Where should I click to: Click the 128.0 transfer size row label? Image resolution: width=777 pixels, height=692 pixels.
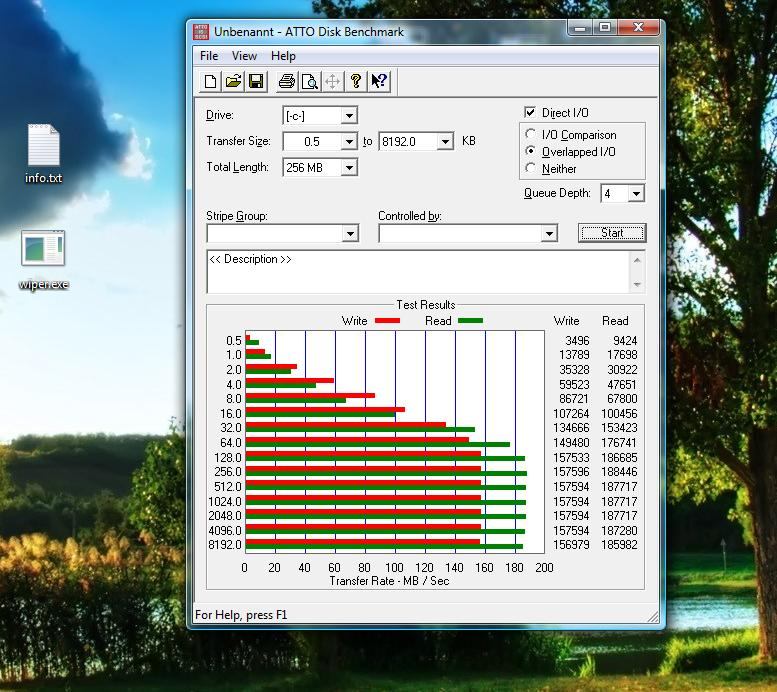(228, 458)
